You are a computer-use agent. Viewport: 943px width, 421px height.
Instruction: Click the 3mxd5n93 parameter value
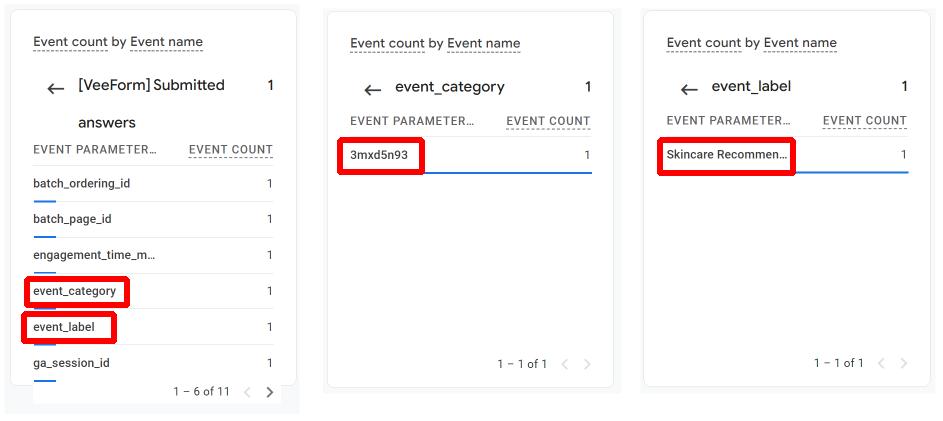(x=379, y=155)
